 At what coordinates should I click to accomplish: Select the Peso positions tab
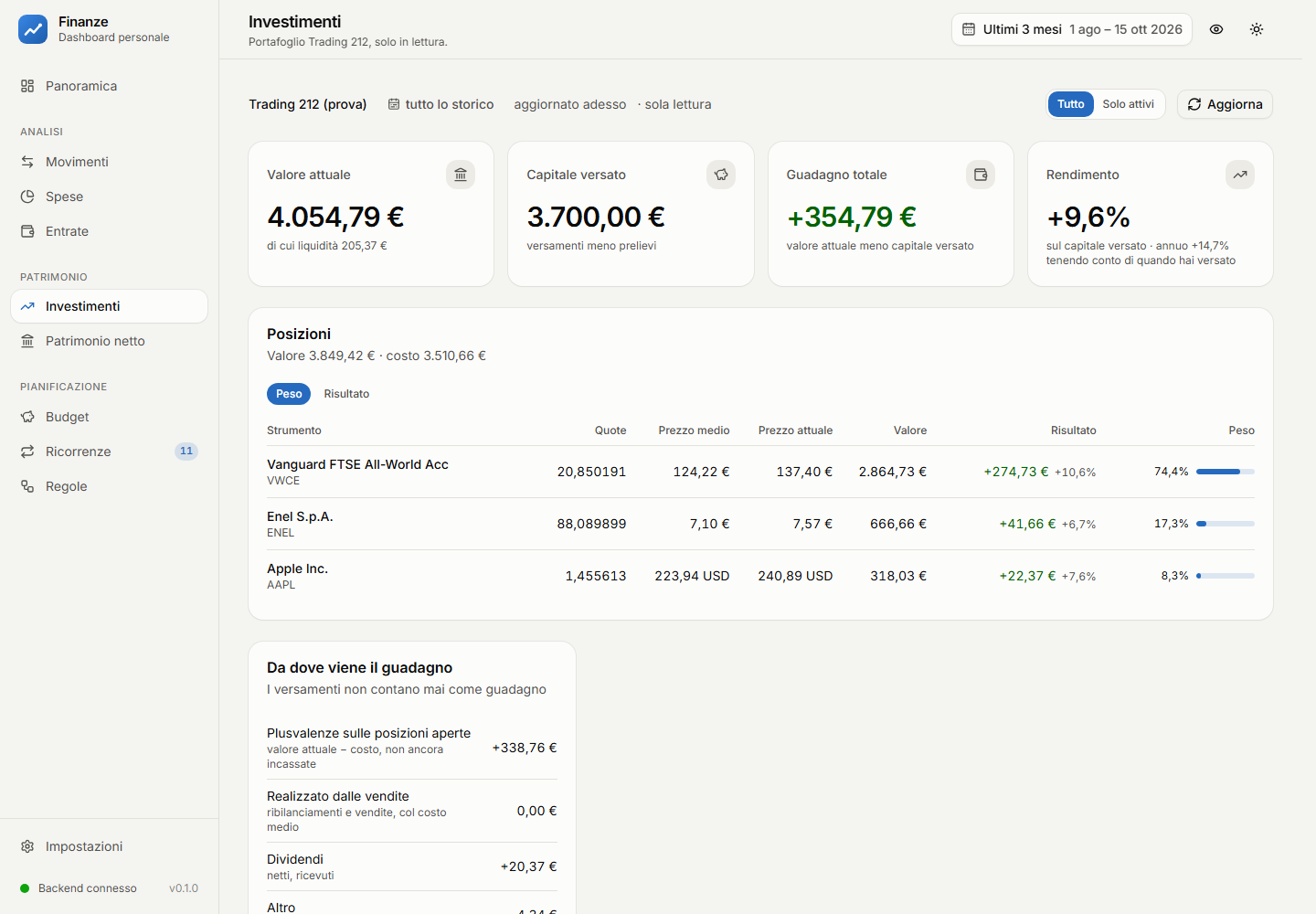pos(289,394)
